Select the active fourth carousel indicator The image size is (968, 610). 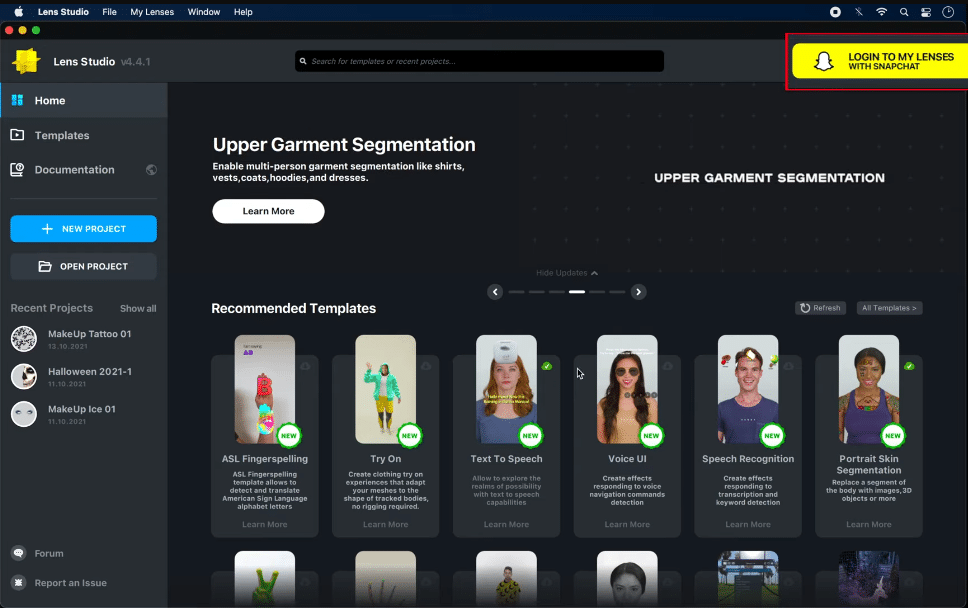coord(577,292)
